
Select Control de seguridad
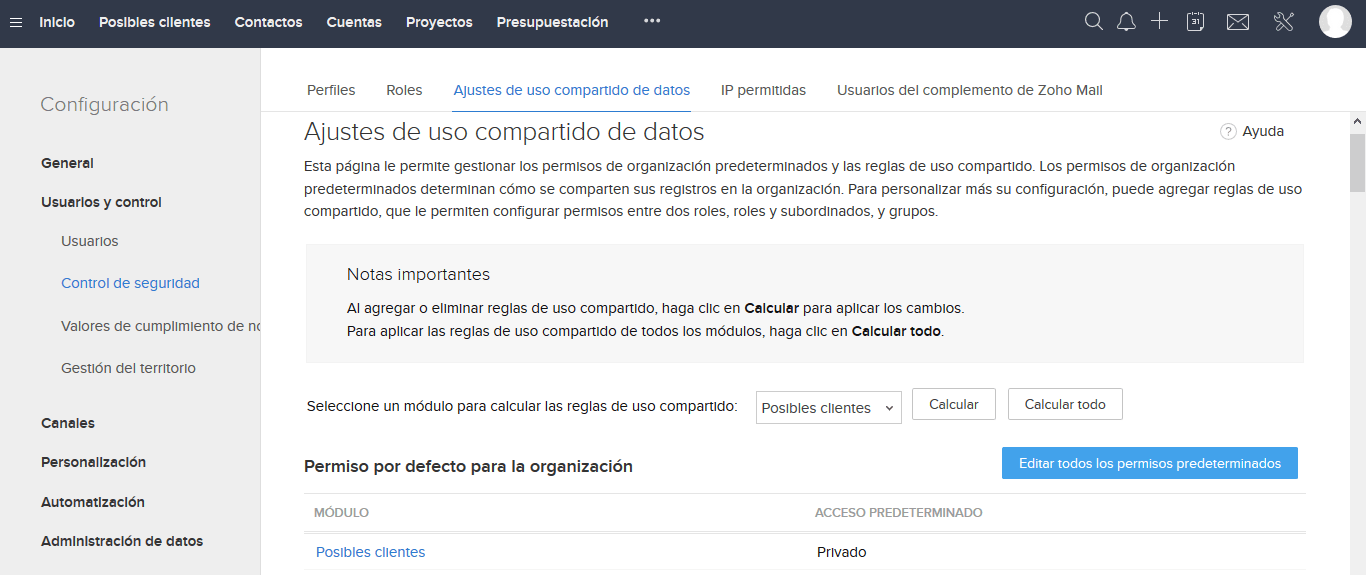(x=130, y=283)
